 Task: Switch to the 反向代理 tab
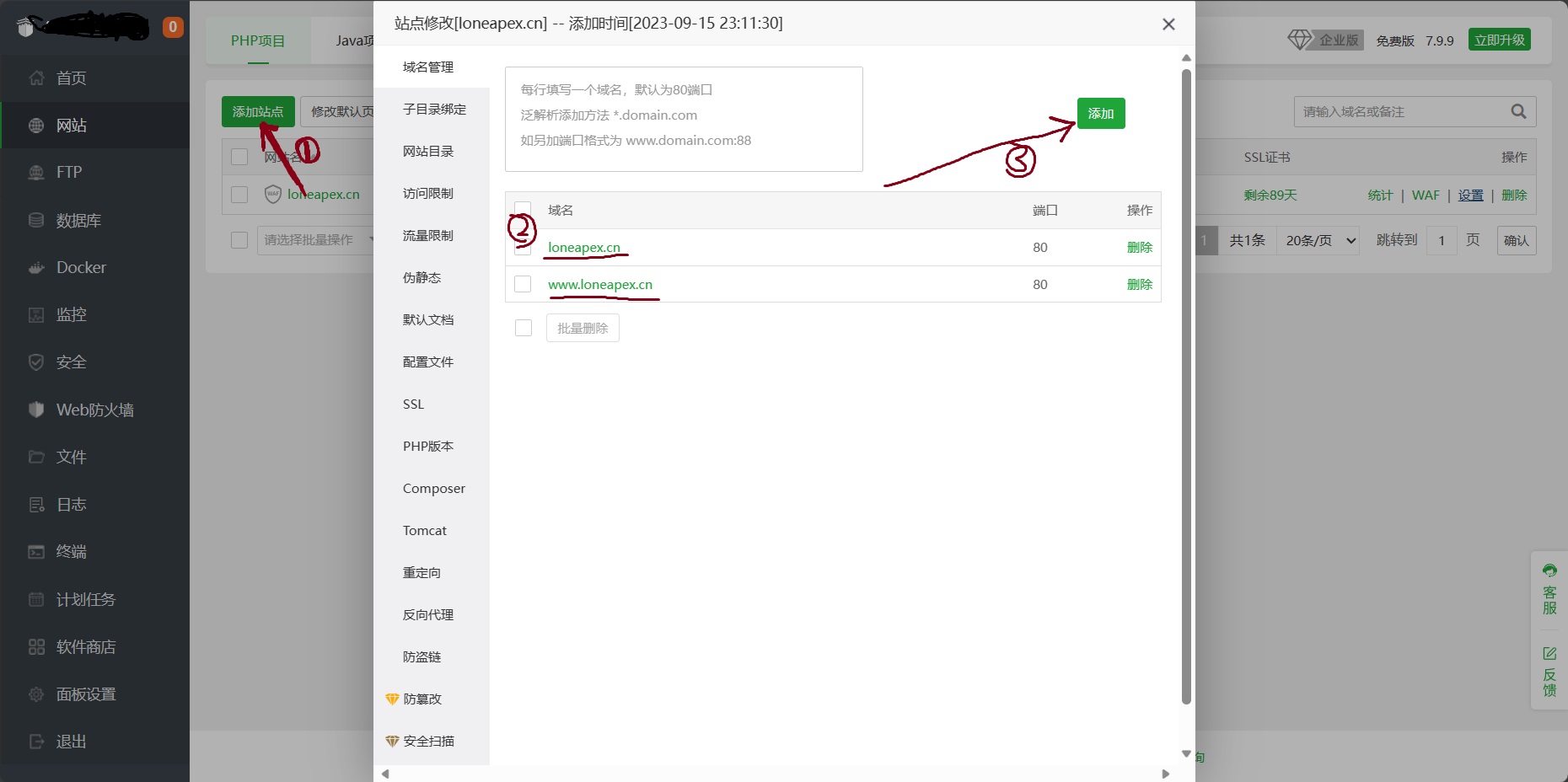click(428, 615)
